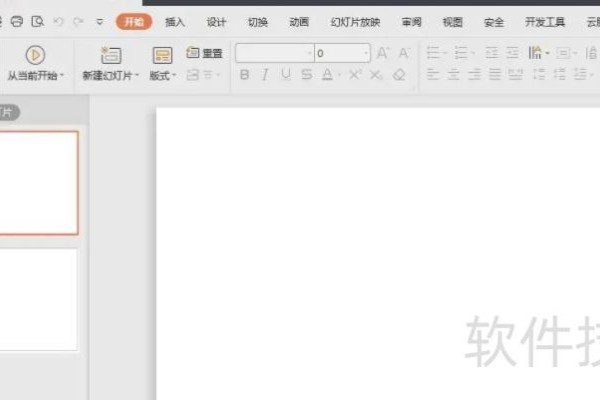Toggle superscript formatting
The image size is (600, 400).
tap(355, 75)
